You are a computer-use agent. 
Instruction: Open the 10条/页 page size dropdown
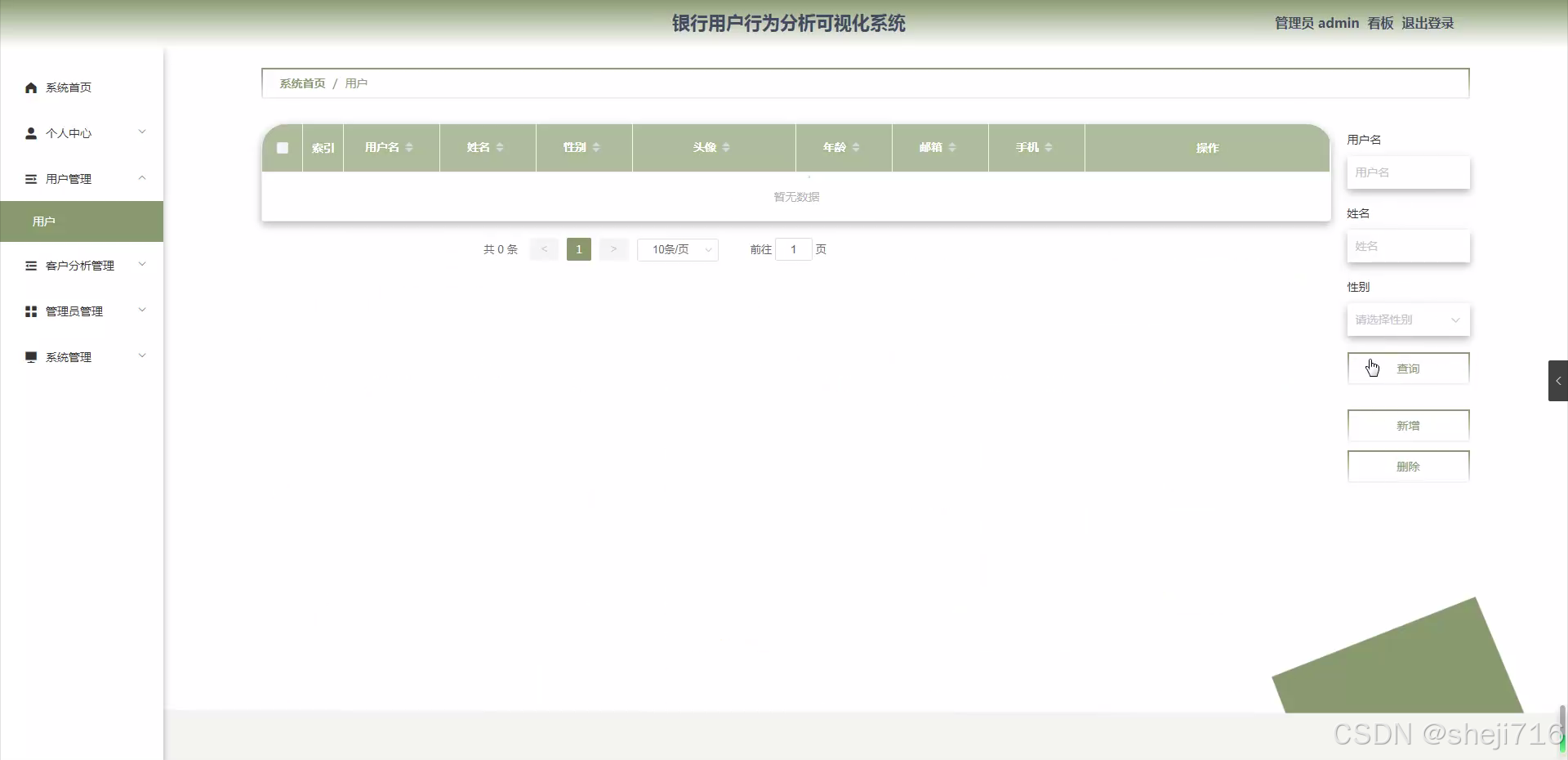[x=678, y=249]
